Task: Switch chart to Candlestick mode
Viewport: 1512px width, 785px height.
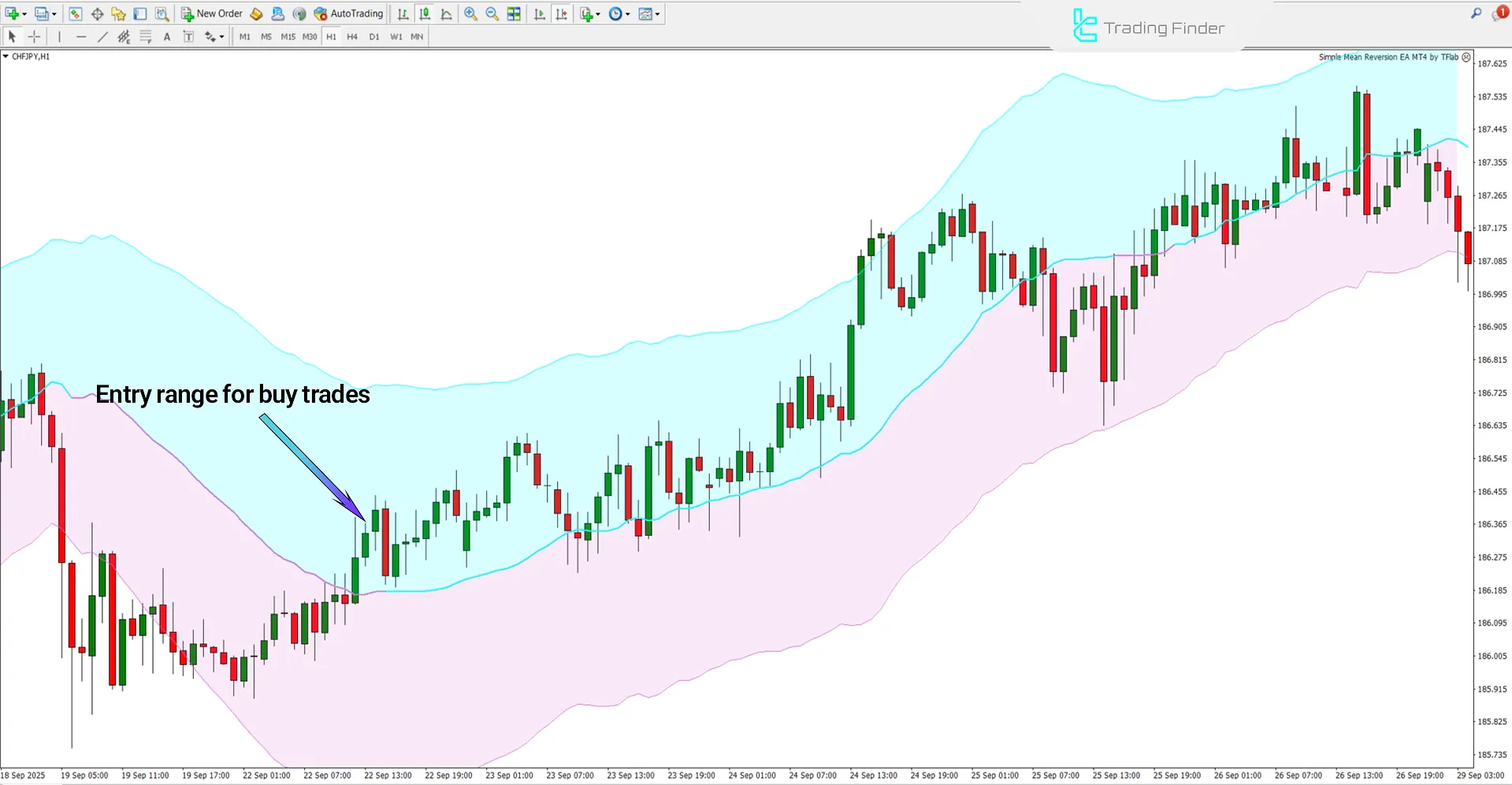Action: tap(424, 13)
